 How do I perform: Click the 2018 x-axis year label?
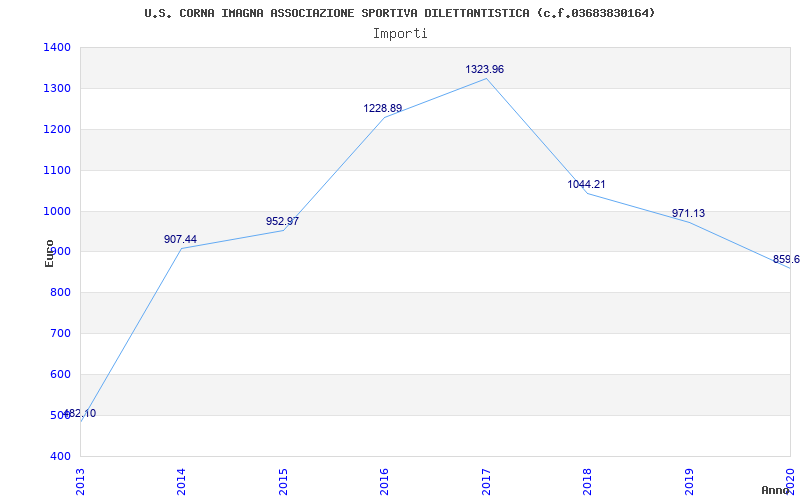[x=587, y=482]
